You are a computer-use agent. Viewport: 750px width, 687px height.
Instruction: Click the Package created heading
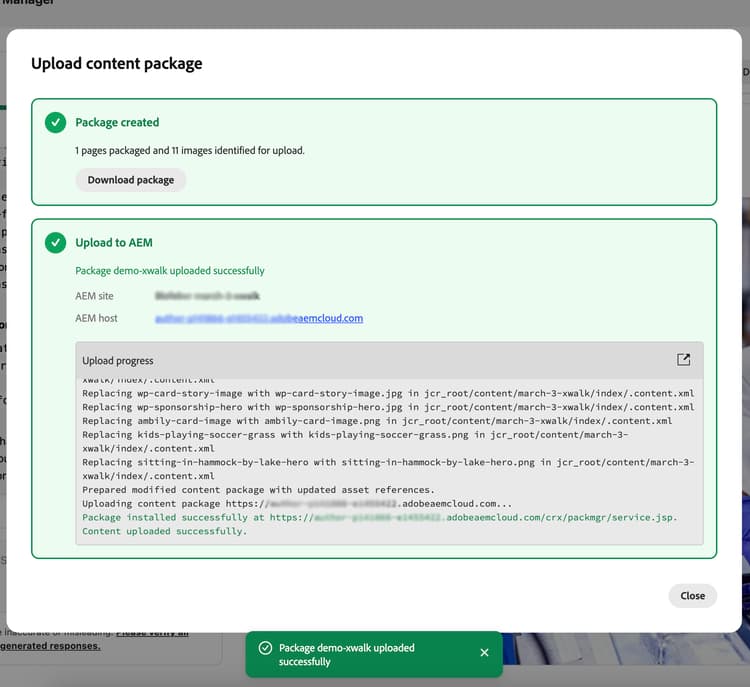click(117, 122)
